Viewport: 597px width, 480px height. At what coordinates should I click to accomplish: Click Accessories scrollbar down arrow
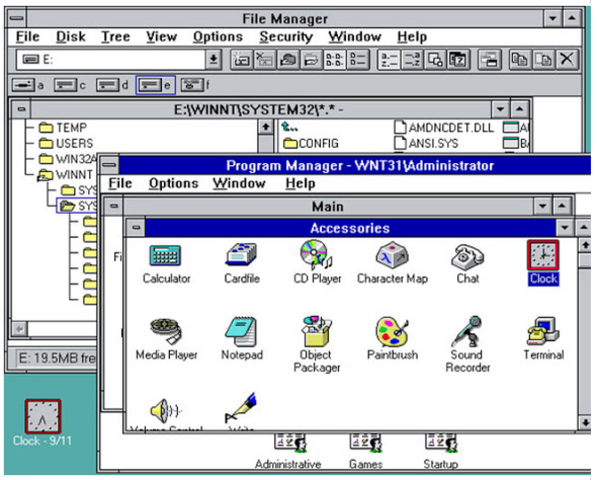pyautogui.click(x=585, y=423)
